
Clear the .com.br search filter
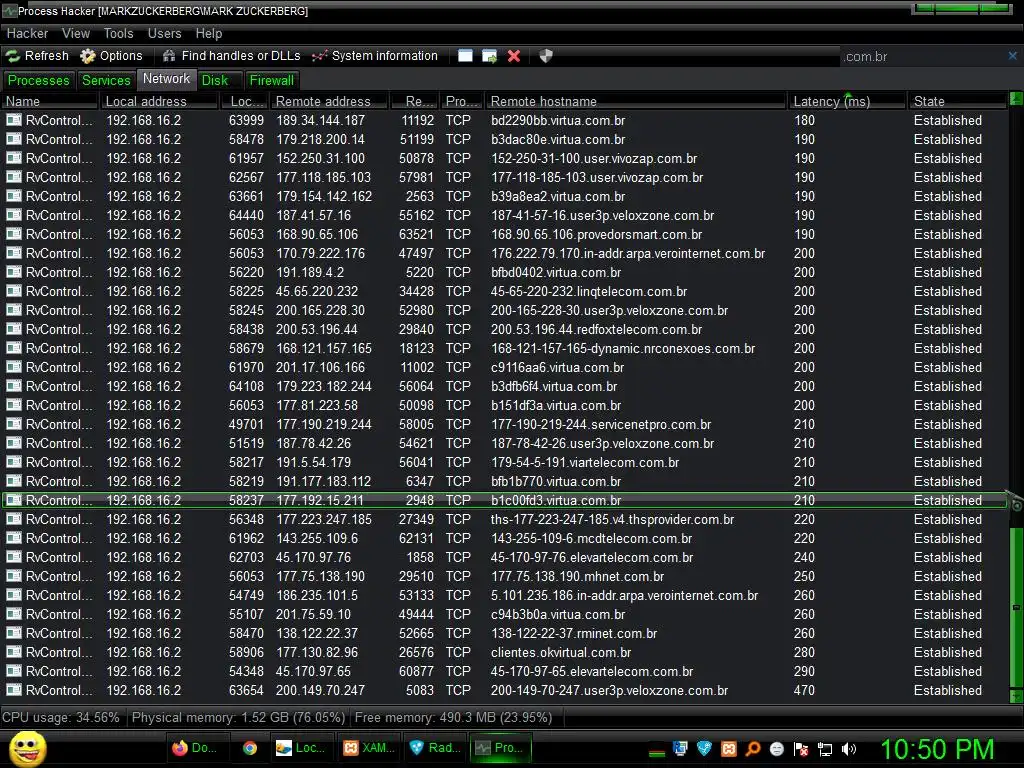coord(1012,56)
